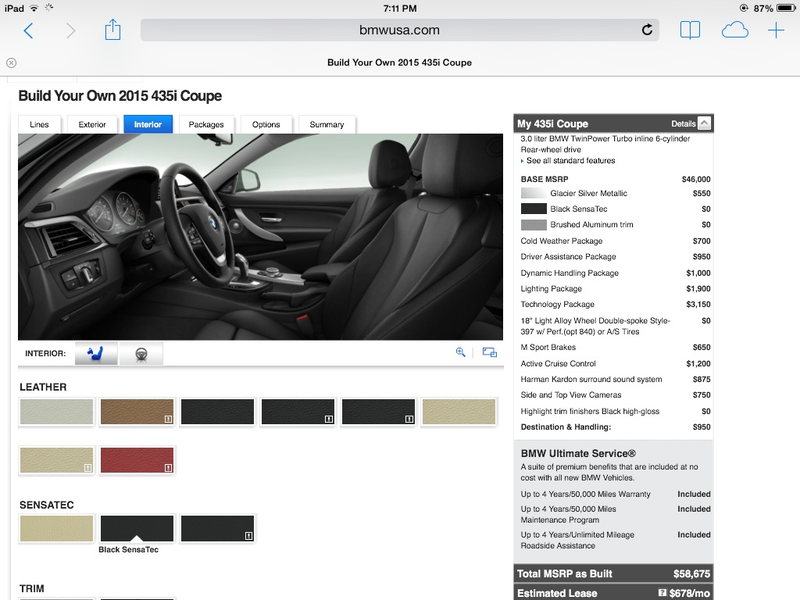Click the Lighting Package line

(615, 289)
